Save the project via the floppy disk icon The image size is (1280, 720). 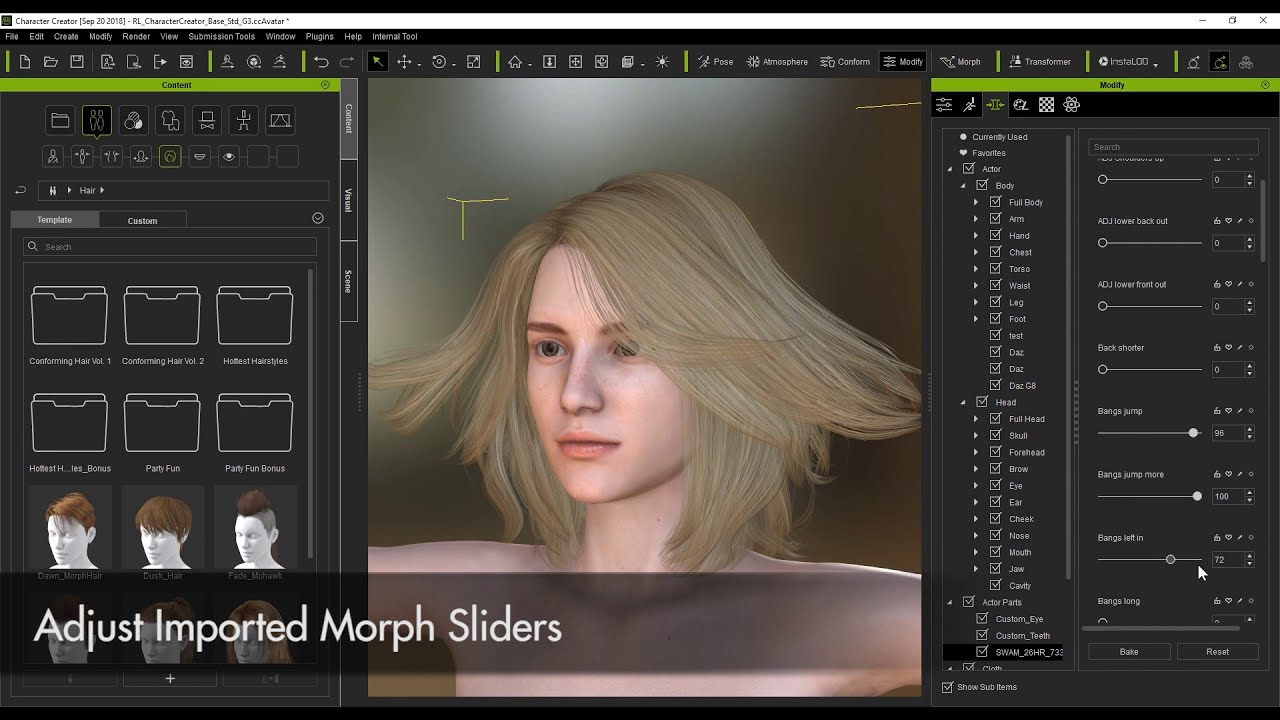[77, 62]
